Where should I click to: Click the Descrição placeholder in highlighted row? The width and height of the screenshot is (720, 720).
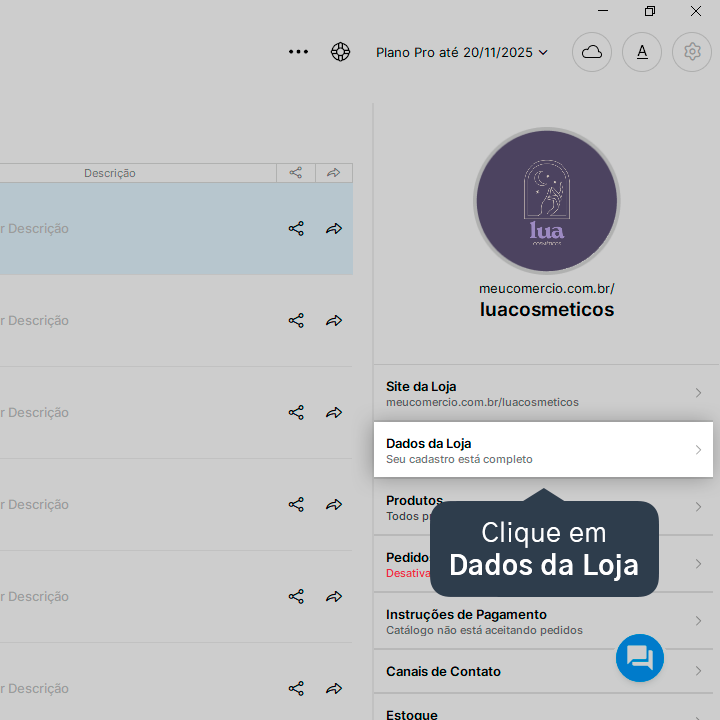[34, 229]
